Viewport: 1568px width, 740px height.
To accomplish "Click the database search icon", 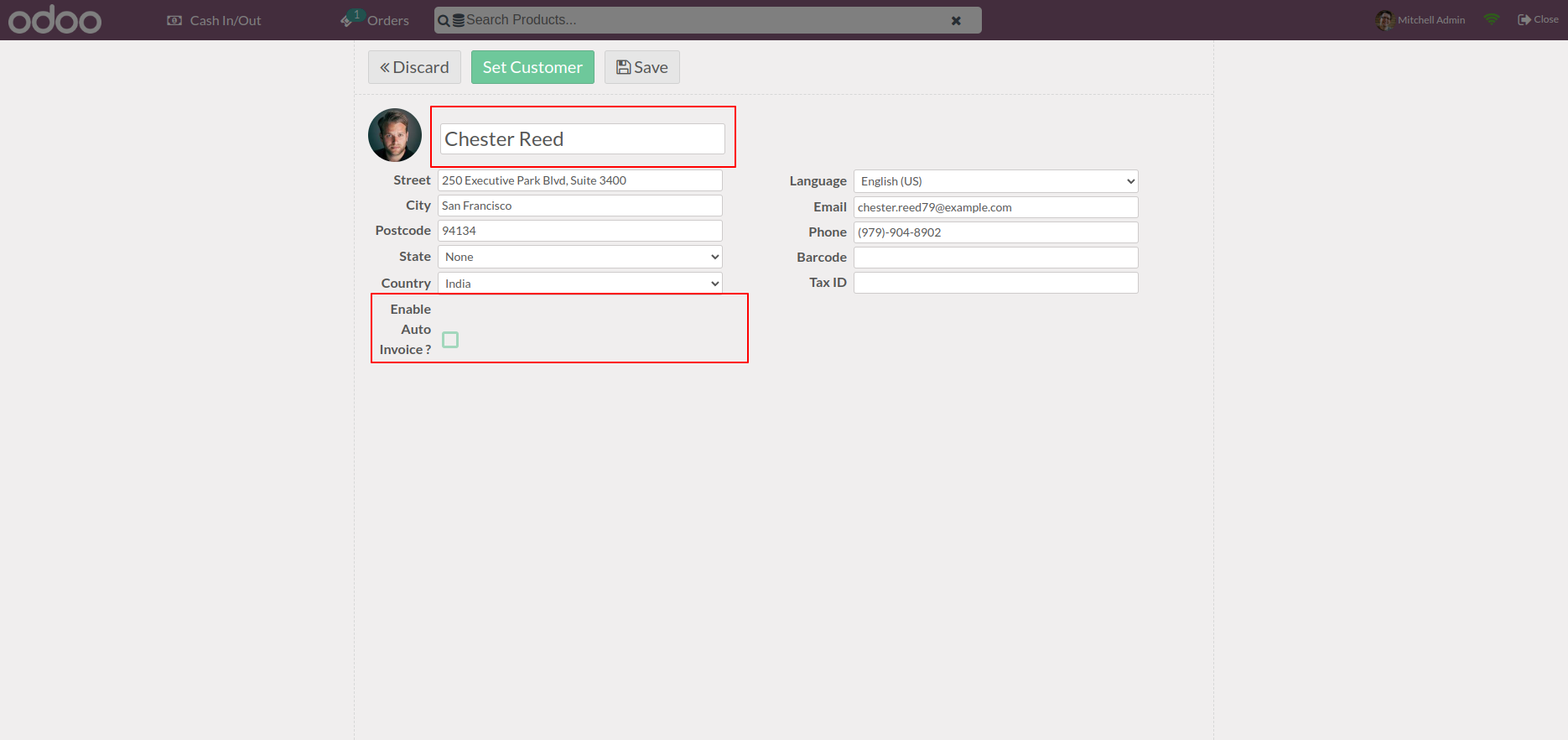I will point(459,21).
